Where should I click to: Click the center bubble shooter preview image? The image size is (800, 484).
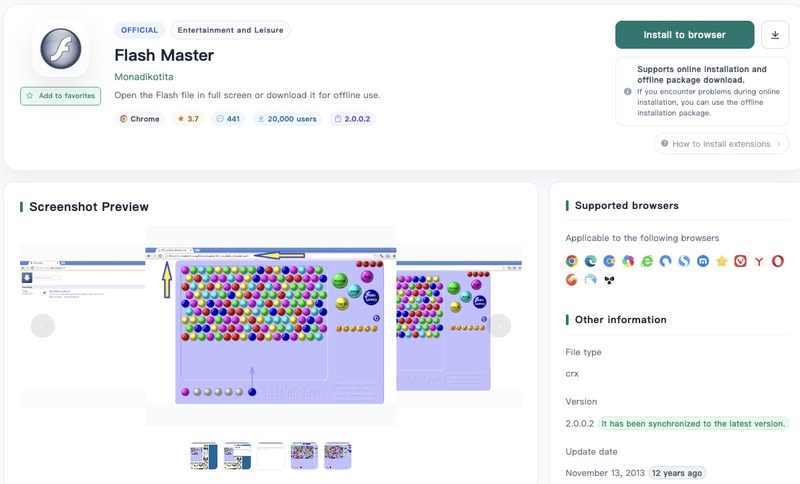point(271,325)
